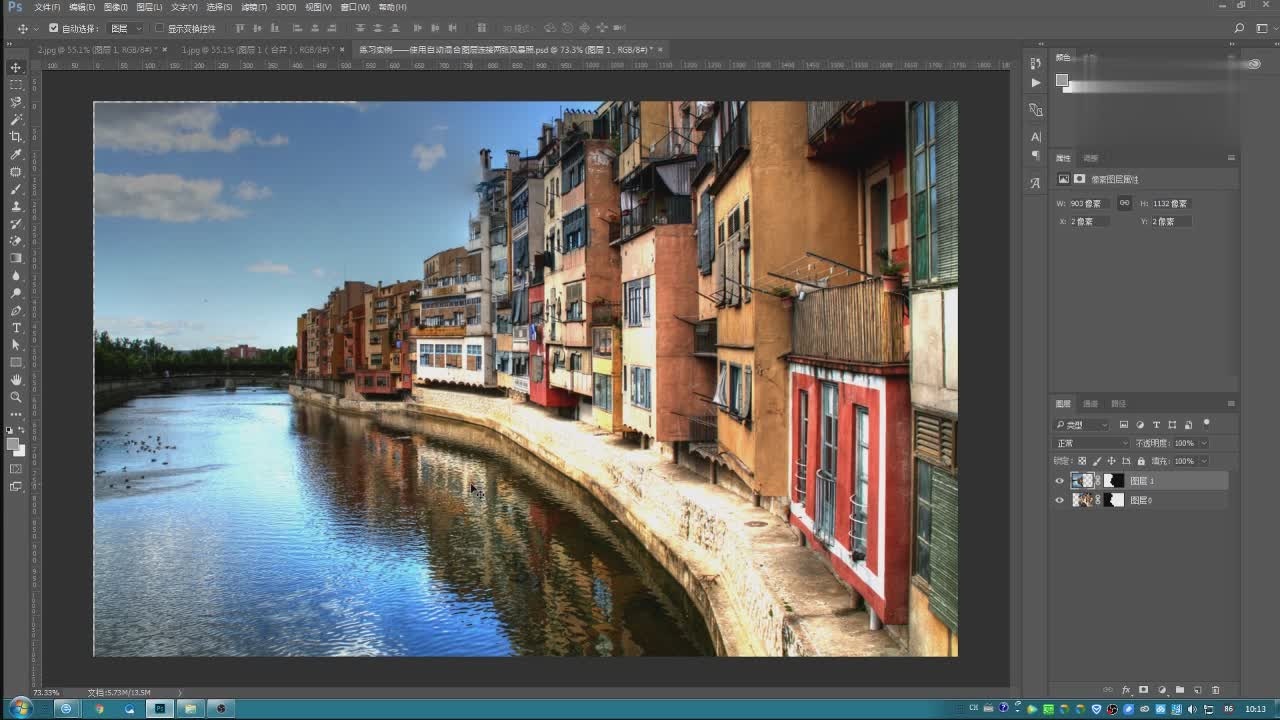Select the Clone Stamp tool
The height and width of the screenshot is (720, 1280).
point(16,206)
